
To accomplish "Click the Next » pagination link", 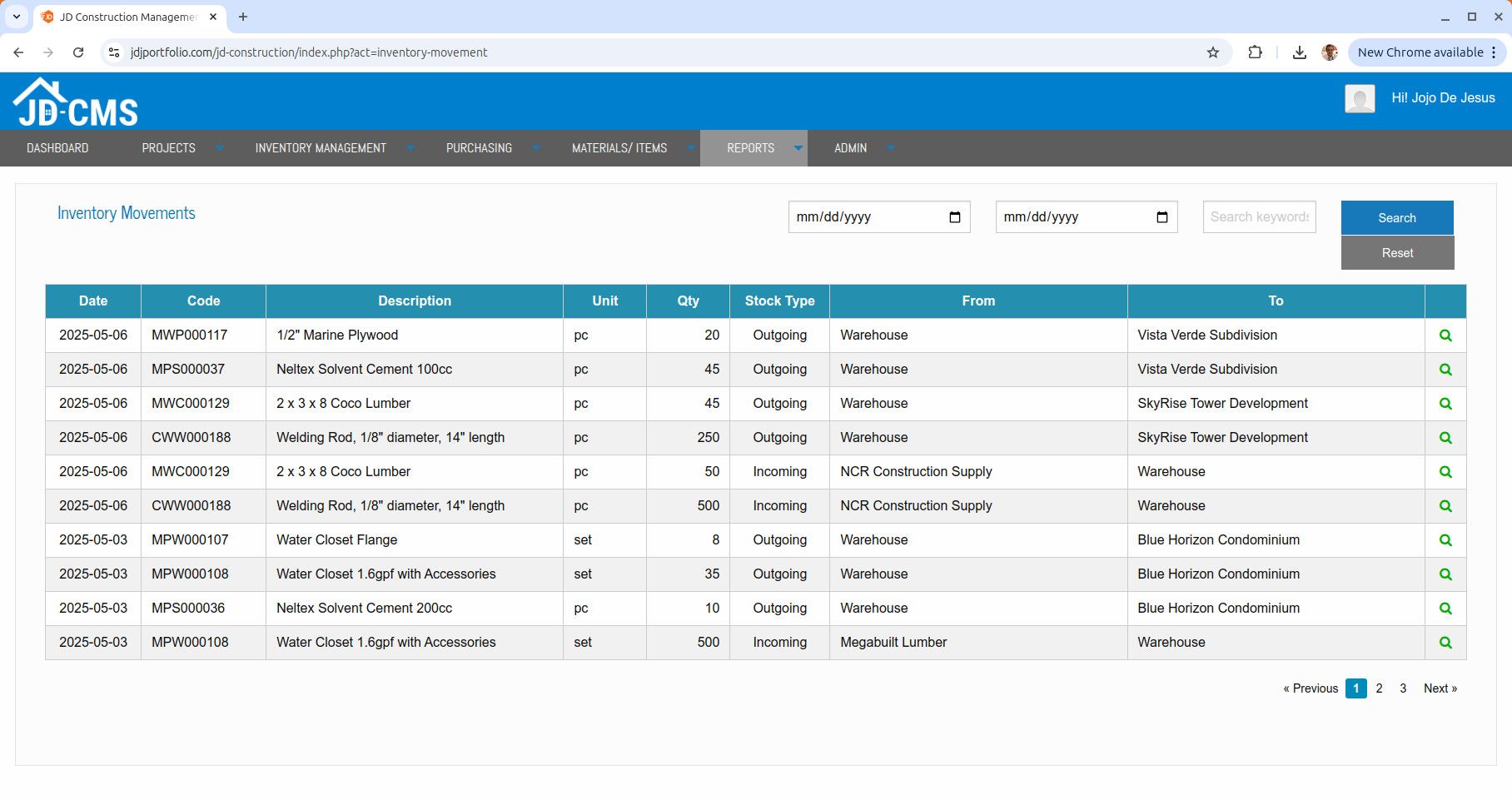I will (x=1440, y=688).
